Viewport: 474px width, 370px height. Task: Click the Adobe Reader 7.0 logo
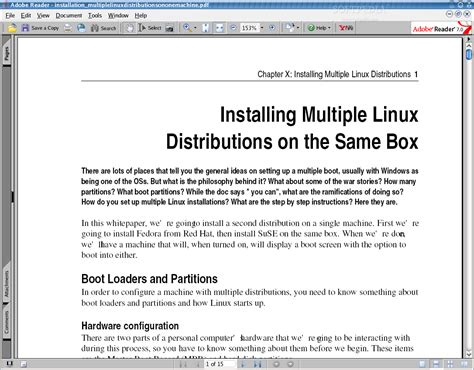tap(441, 28)
